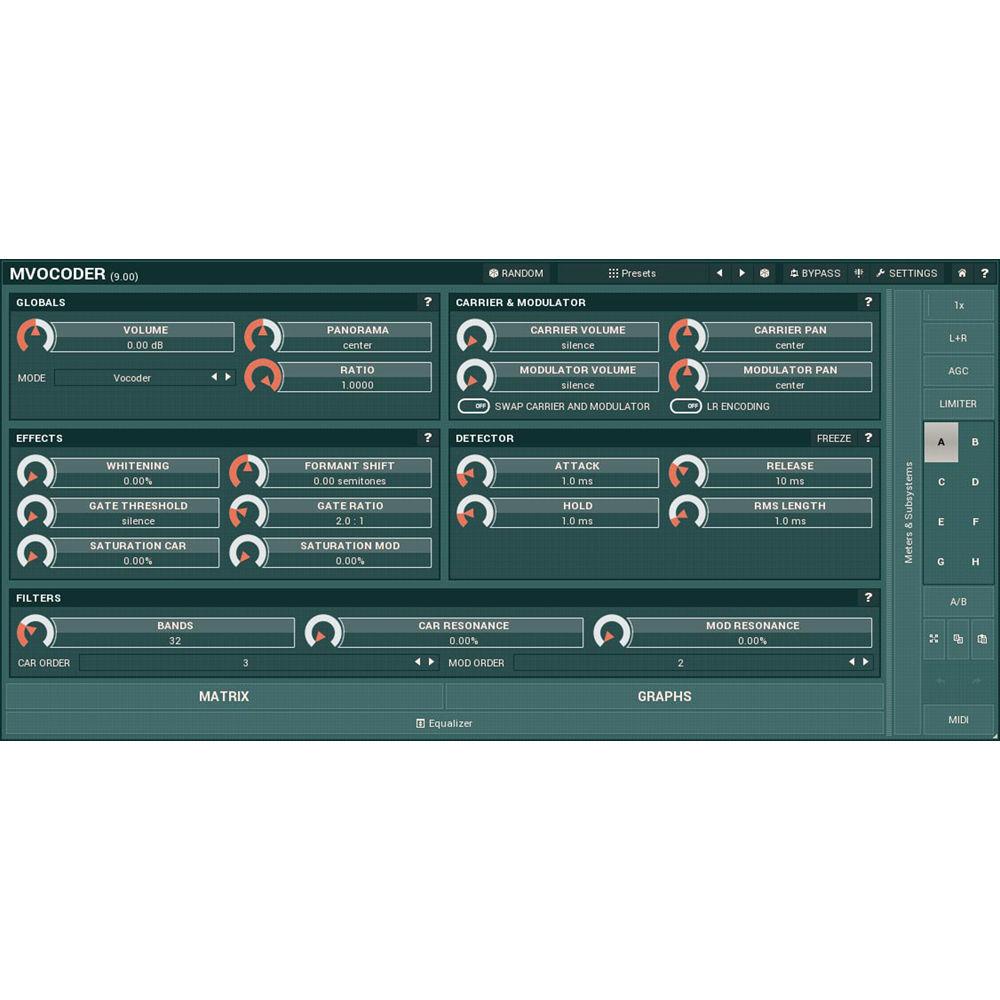
Task: Open the Presets grid icon
Action: click(613, 273)
